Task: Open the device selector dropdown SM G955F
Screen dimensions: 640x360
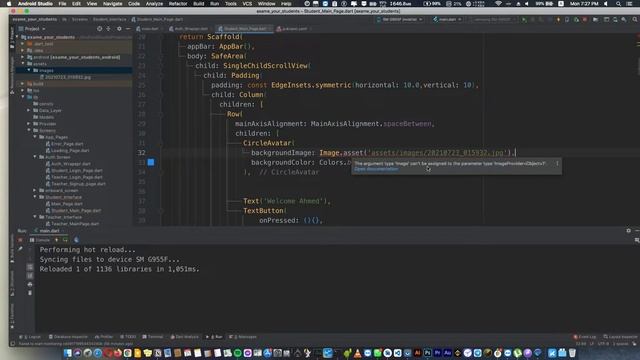Action: coord(400,19)
